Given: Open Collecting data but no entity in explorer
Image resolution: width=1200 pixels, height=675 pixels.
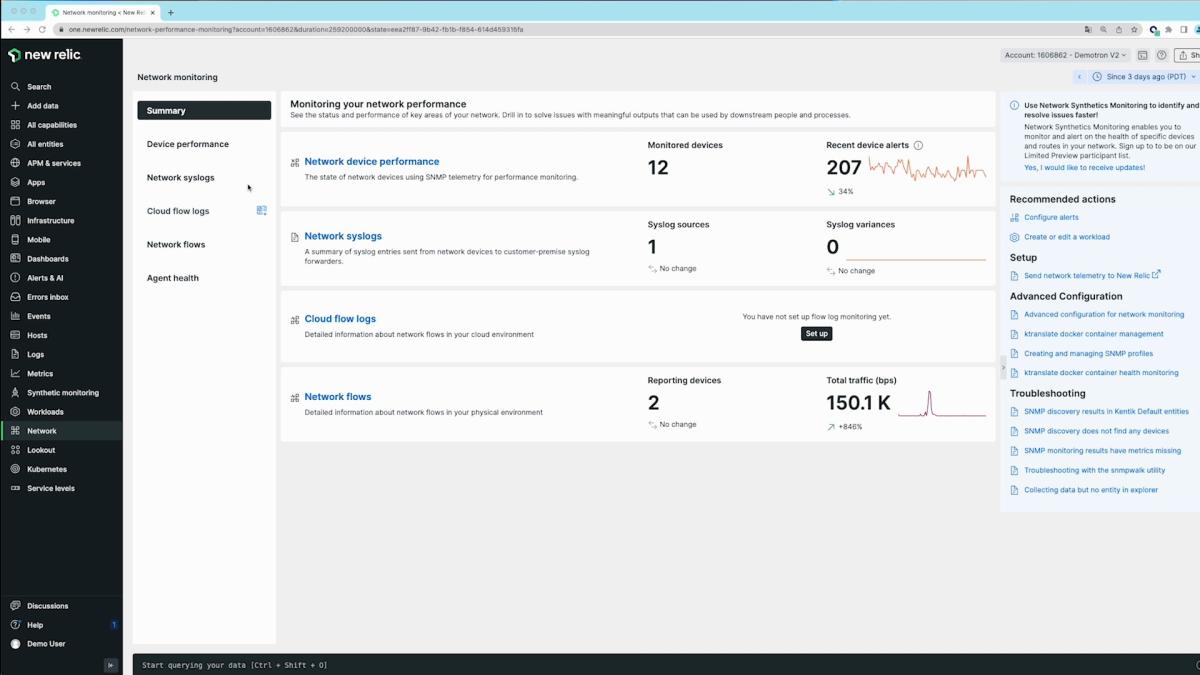Looking at the screenshot, I should click(x=1091, y=490).
